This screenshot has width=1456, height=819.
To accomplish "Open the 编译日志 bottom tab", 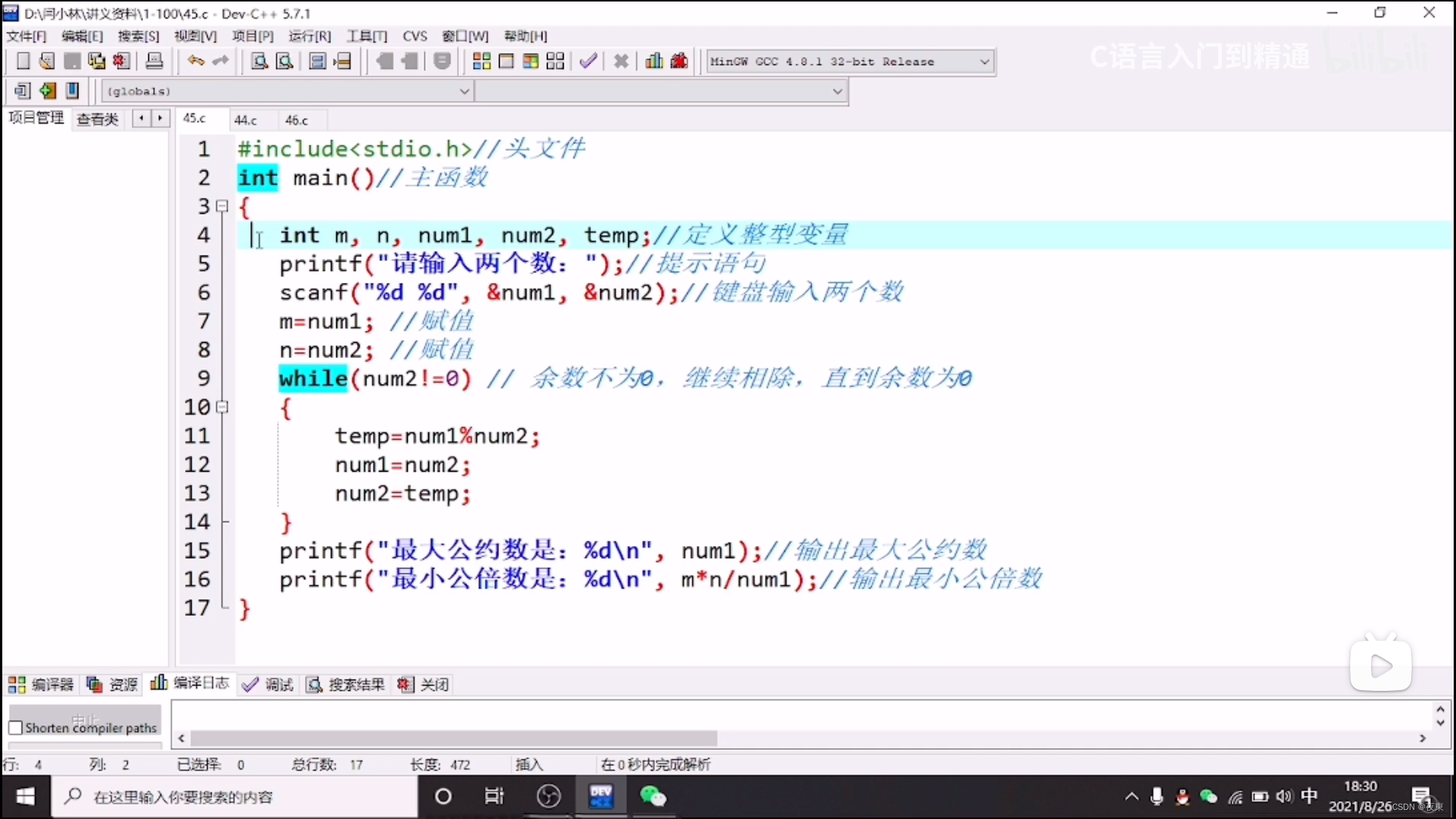I will point(190,684).
